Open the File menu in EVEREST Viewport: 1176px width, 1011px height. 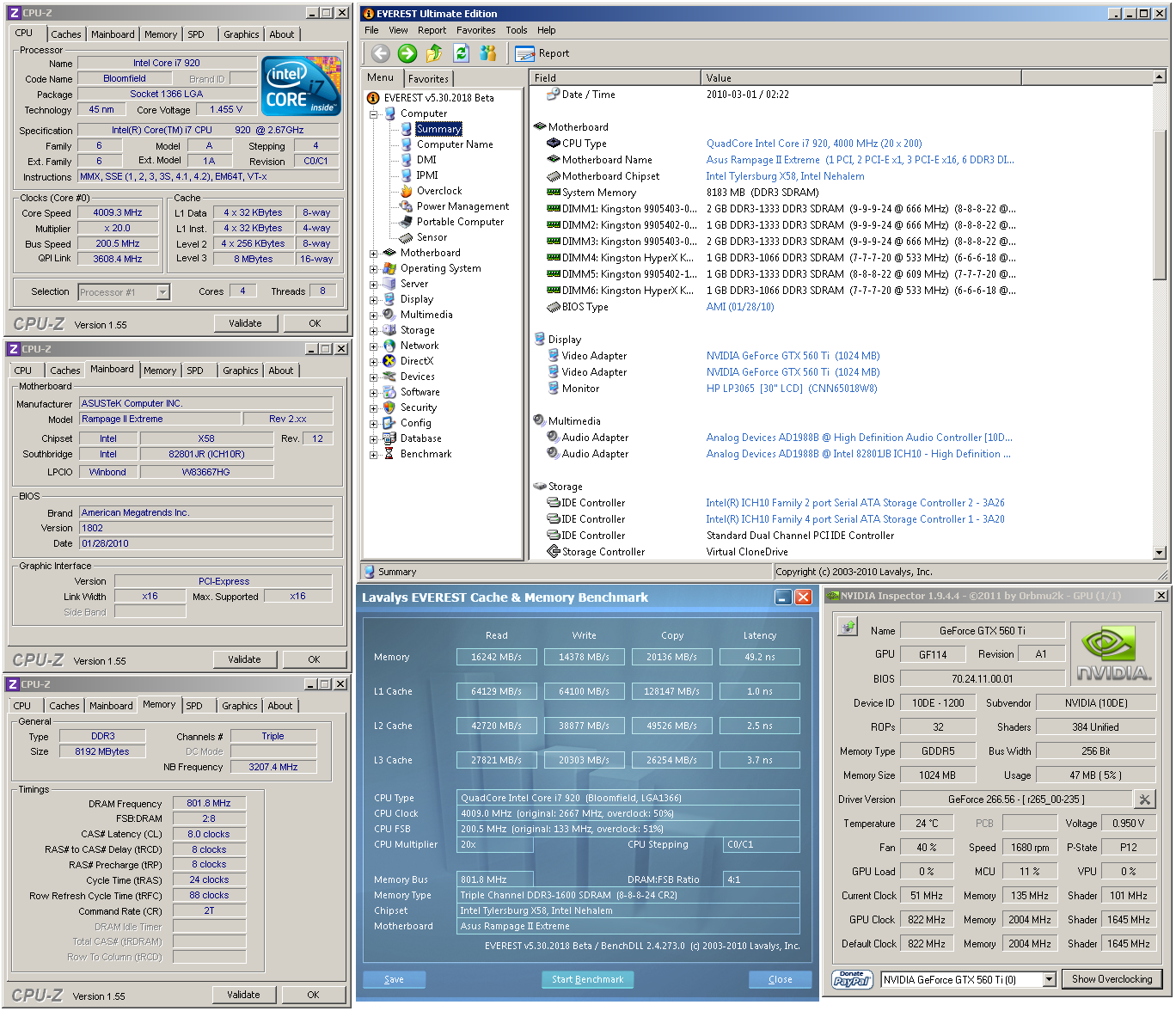371,30
